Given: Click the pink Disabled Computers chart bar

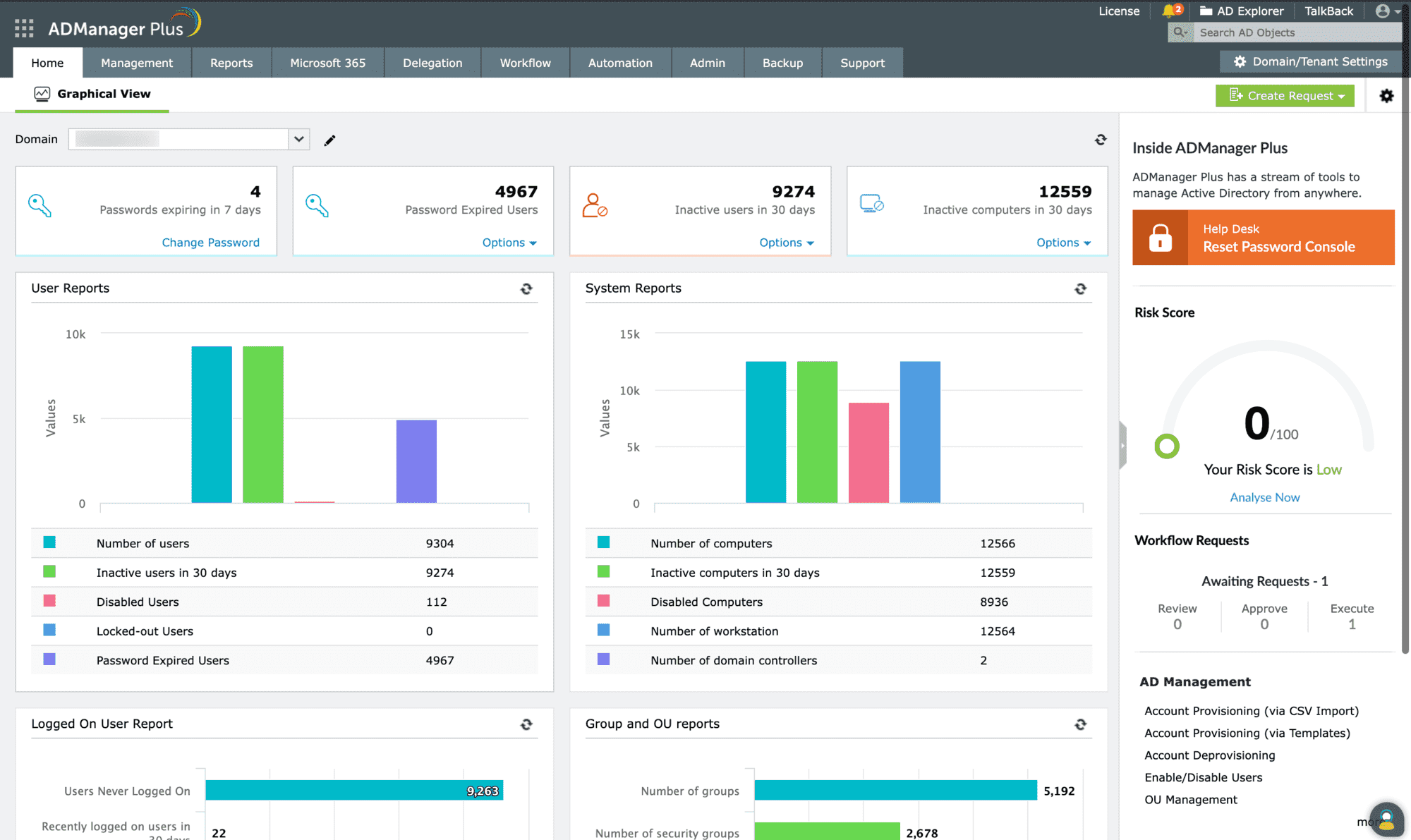Looking at the screenshot, I should [868, 453].
